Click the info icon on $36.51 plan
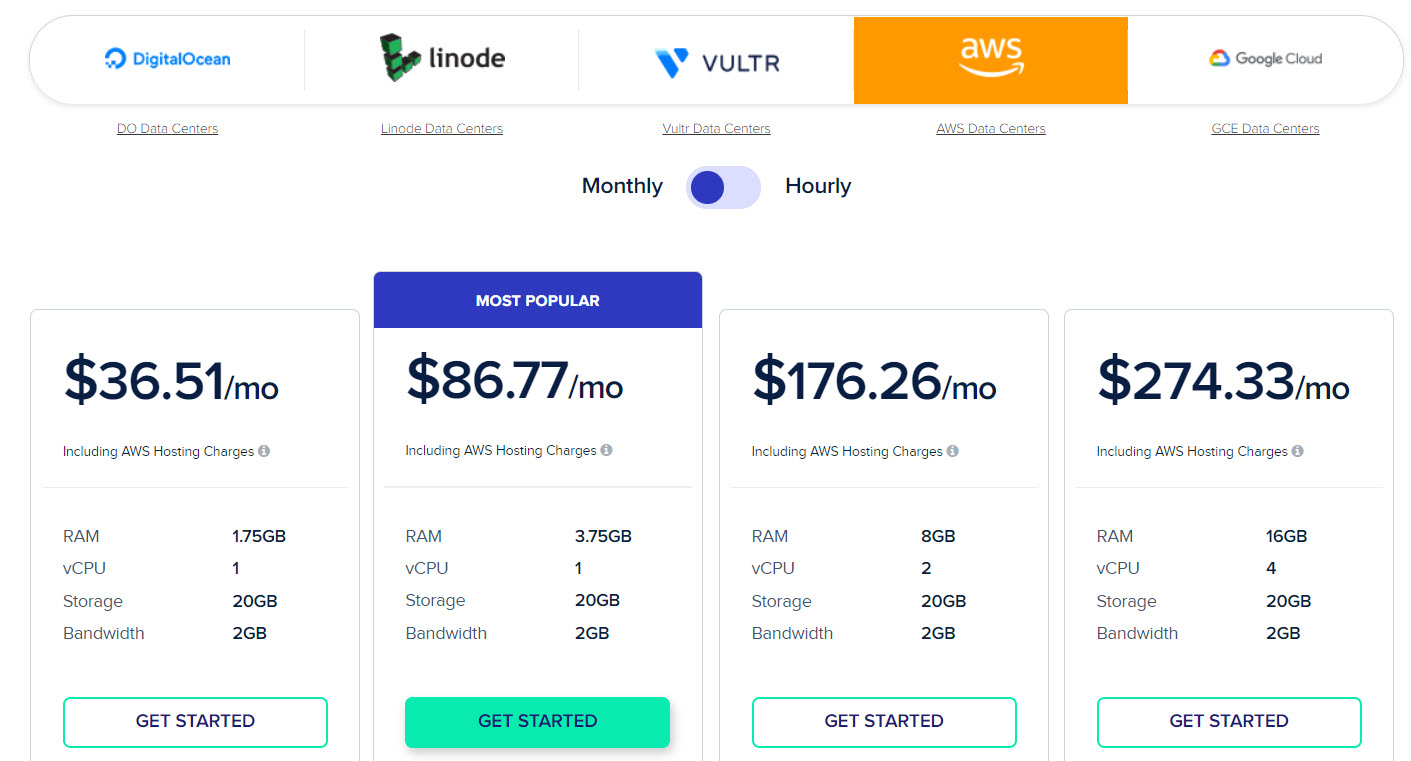 point(264,451)
